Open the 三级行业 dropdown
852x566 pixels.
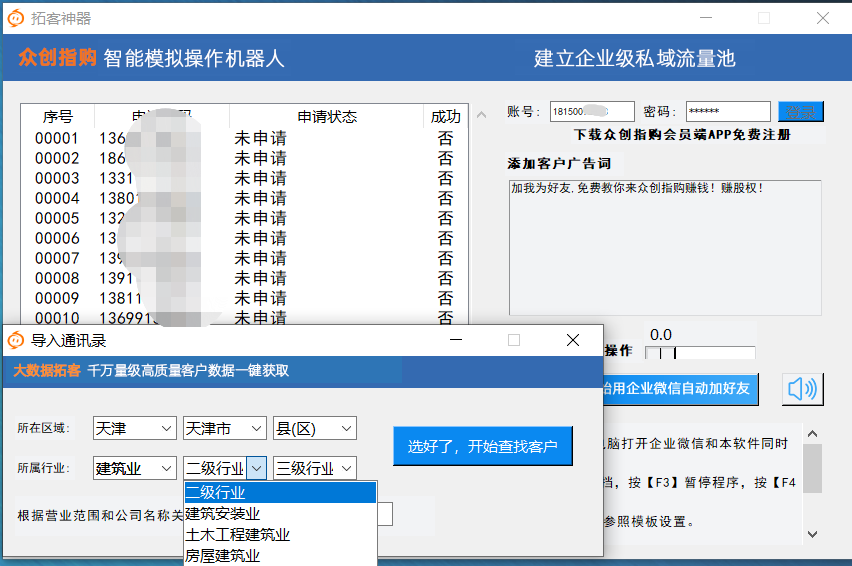(x=315, y=468)
